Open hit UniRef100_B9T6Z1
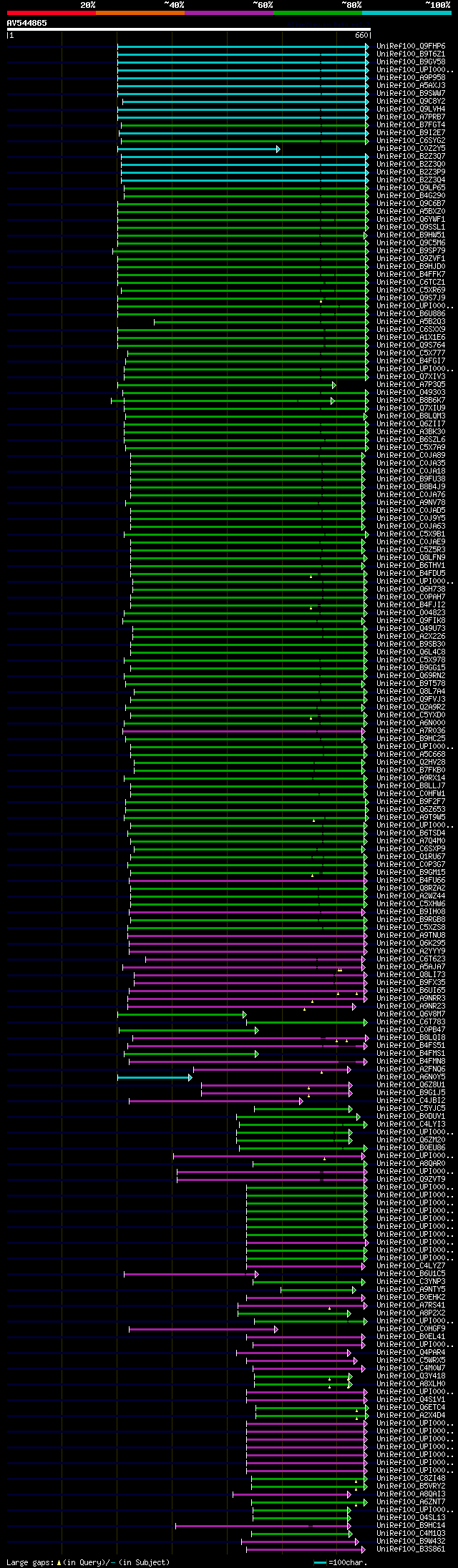The height and width of the screenshot is (1568, 458). point(411,54)
